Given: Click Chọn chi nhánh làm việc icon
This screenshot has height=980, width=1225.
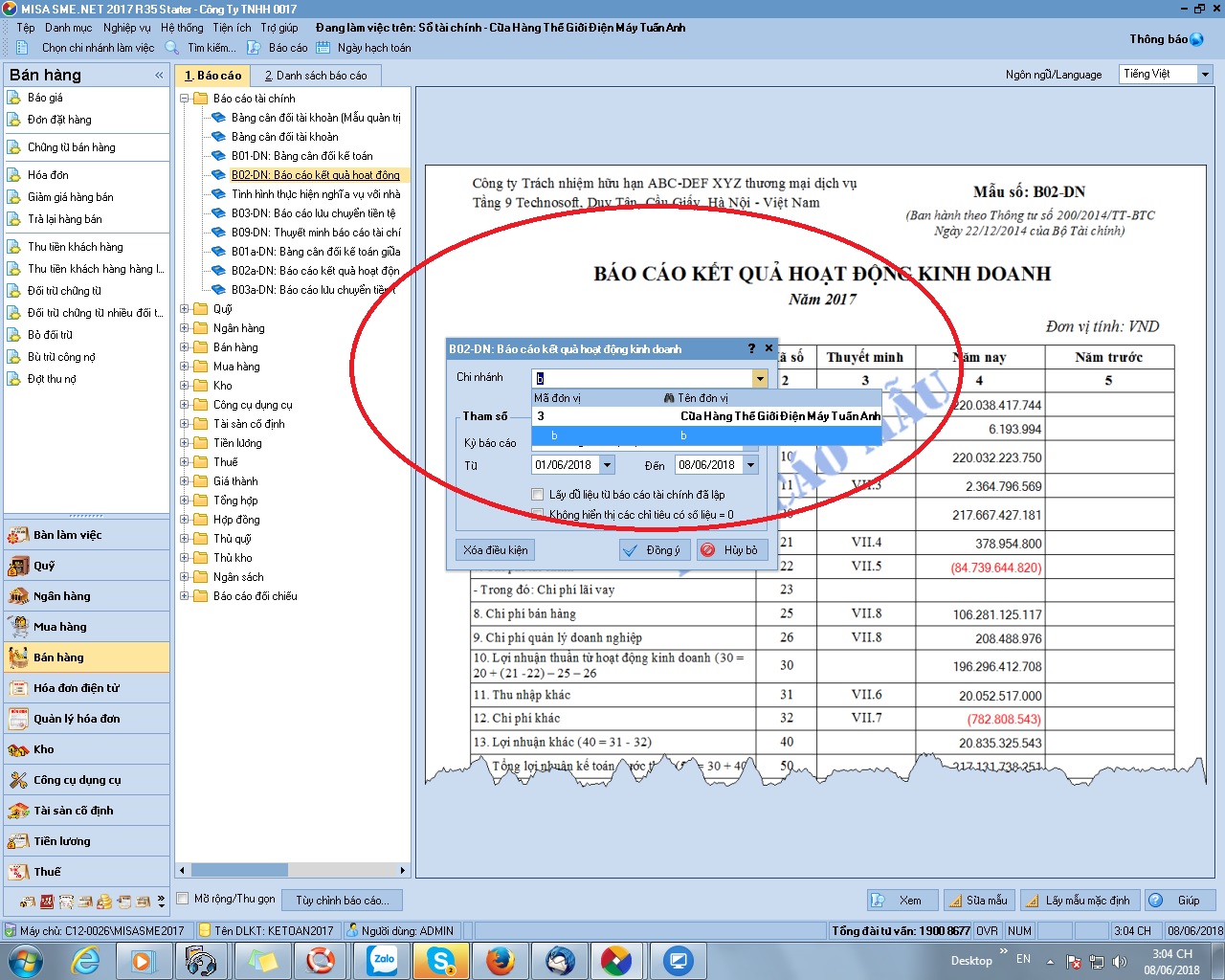Looking at the screenshot, I should 22,47.
